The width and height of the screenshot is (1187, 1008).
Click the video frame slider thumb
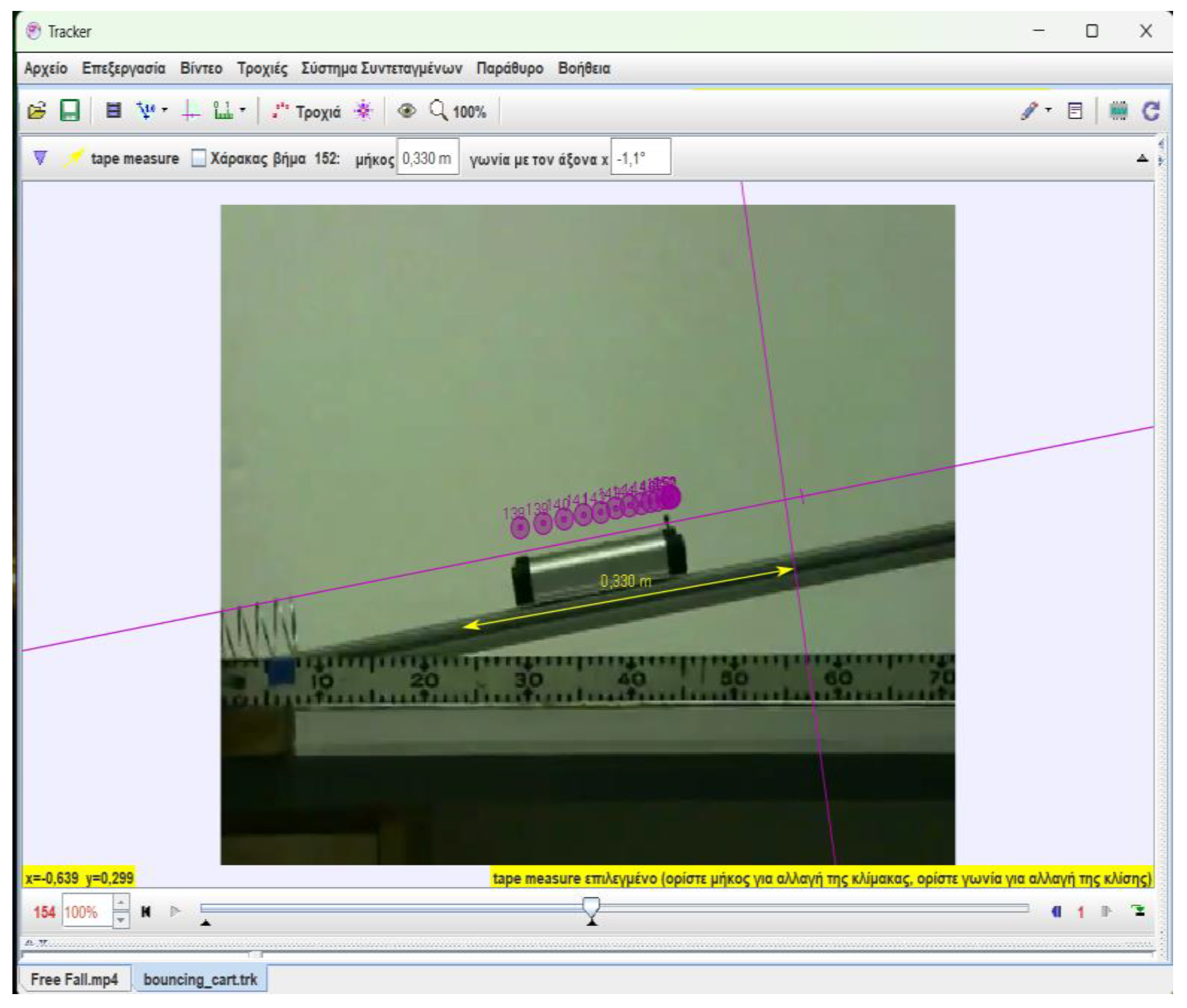point(591,906)
